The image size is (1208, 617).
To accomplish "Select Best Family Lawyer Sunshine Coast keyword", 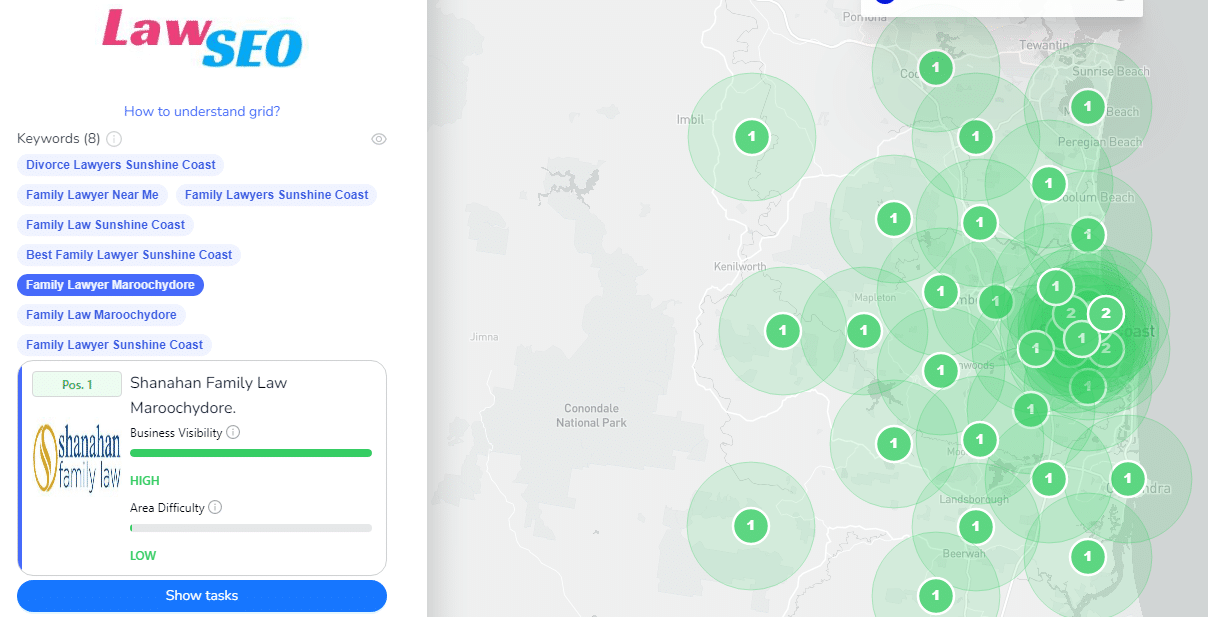I will point(129,255).
